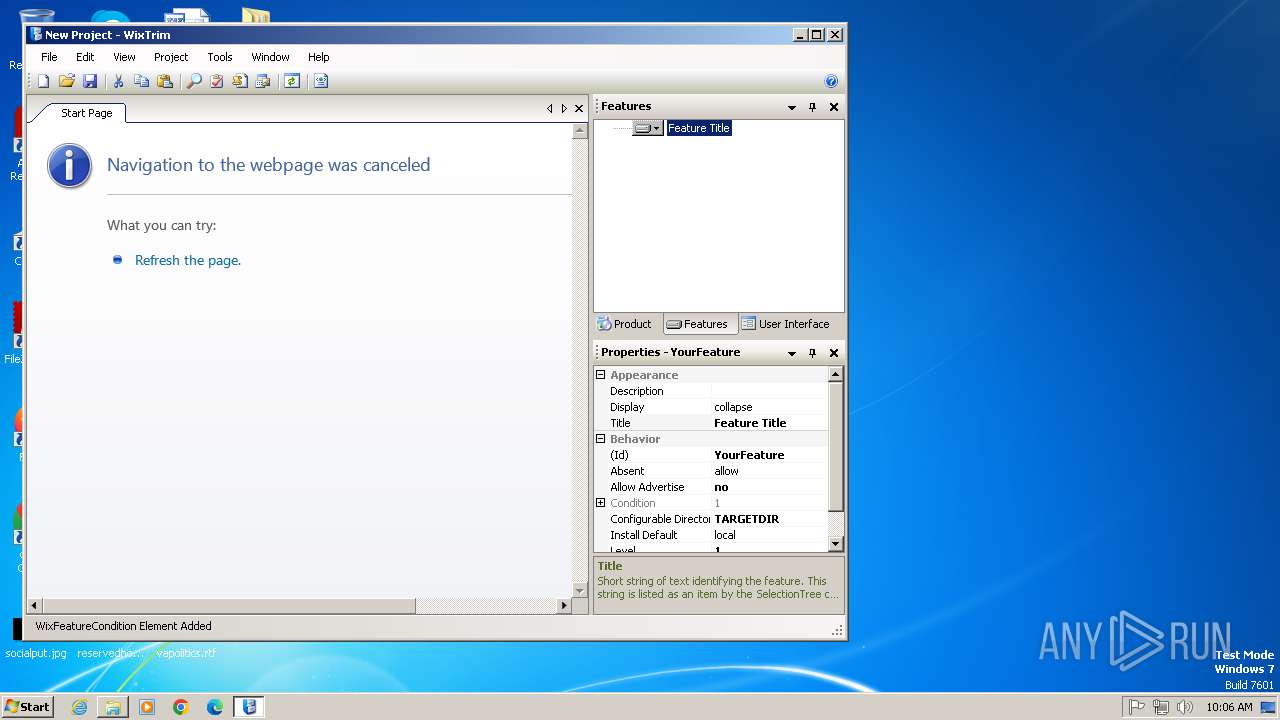
Task: Open the Window menu
Action: 270,57
